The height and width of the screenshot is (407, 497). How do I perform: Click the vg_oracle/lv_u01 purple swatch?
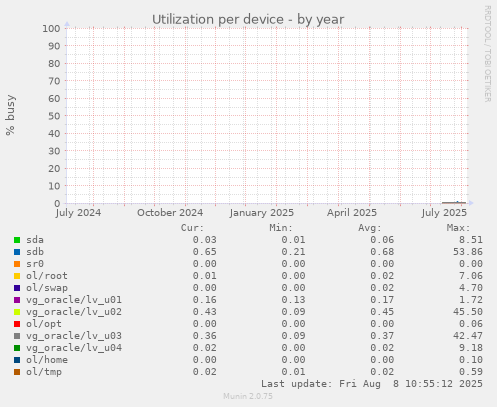(17, 300)
